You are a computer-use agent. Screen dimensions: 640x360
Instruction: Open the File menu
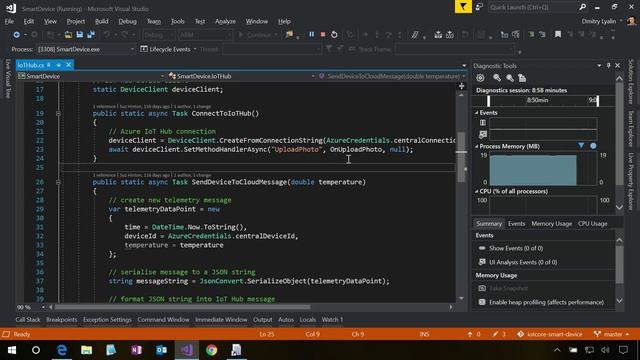[x=9, y=21]
